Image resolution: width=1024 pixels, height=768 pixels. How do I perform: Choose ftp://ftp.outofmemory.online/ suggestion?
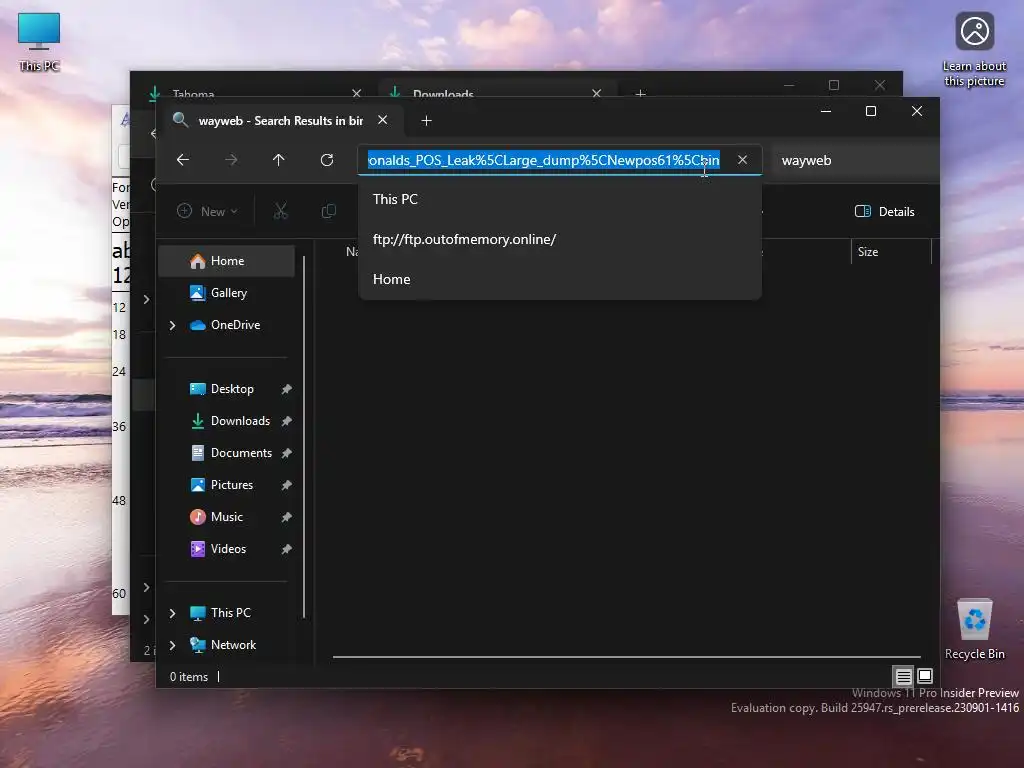[x=560, y=239]
